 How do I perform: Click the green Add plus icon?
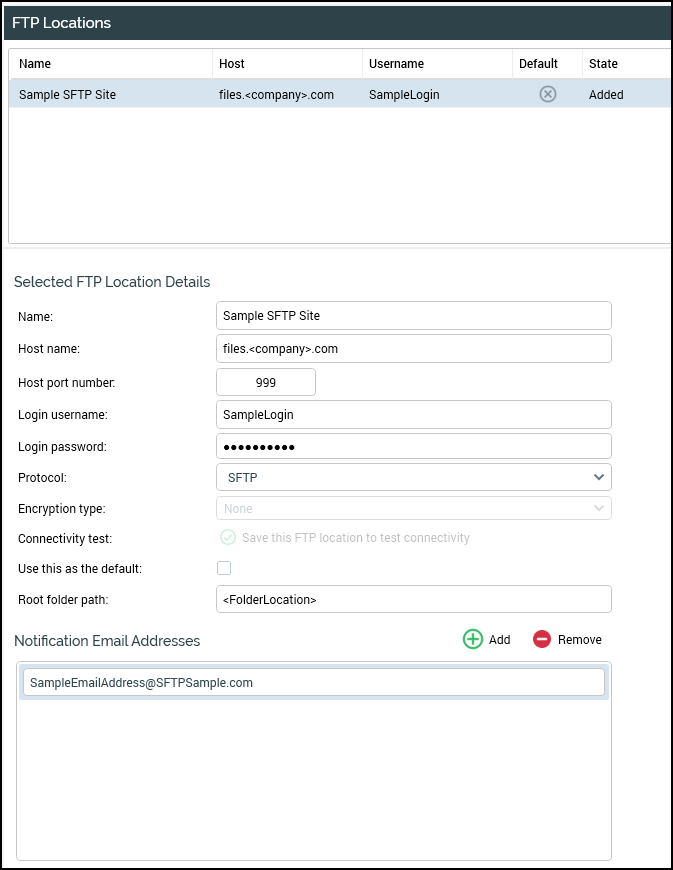[473, 639]
